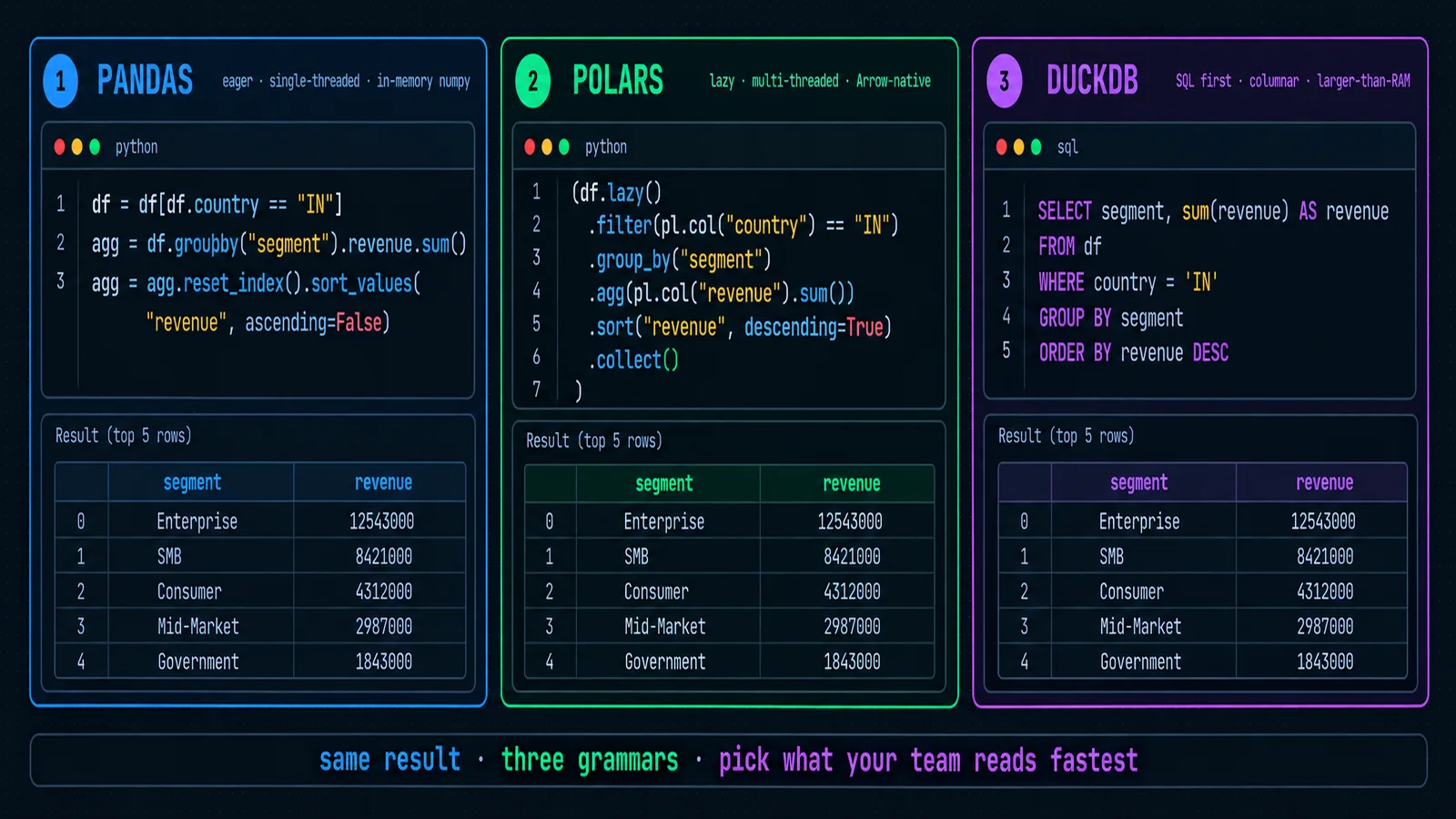The width and height of the screenshot is (1456, 819).
Task: Click Polars .sort line with descending=True
Action: click(x=740, y=327)
